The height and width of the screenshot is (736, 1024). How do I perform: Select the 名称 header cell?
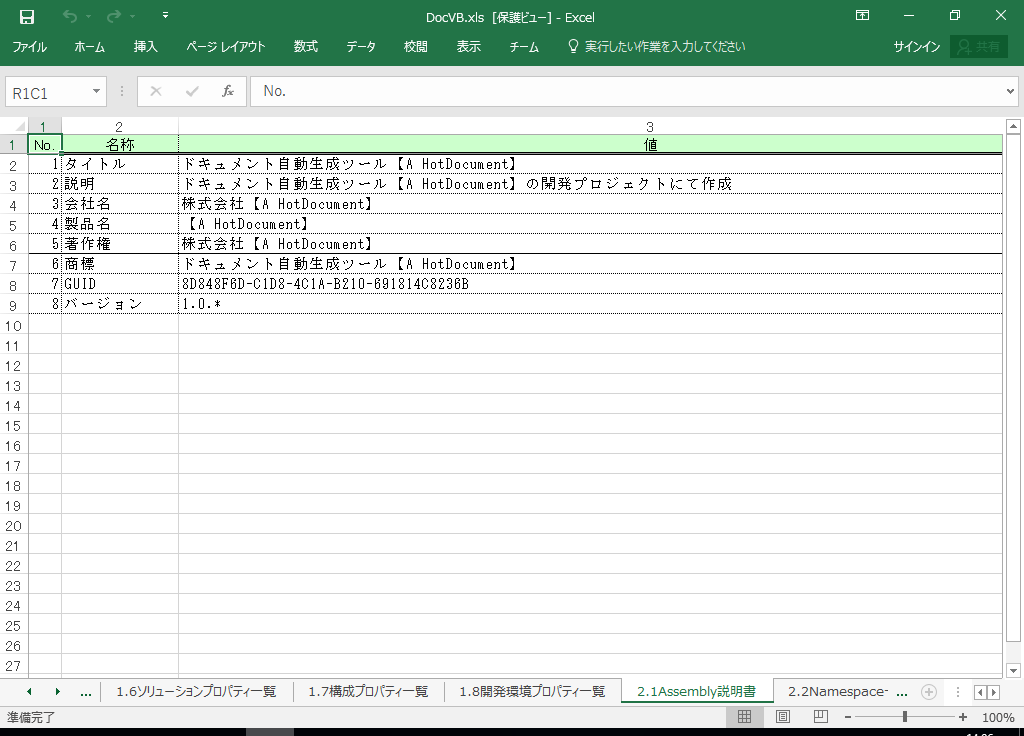click(120, 144)
